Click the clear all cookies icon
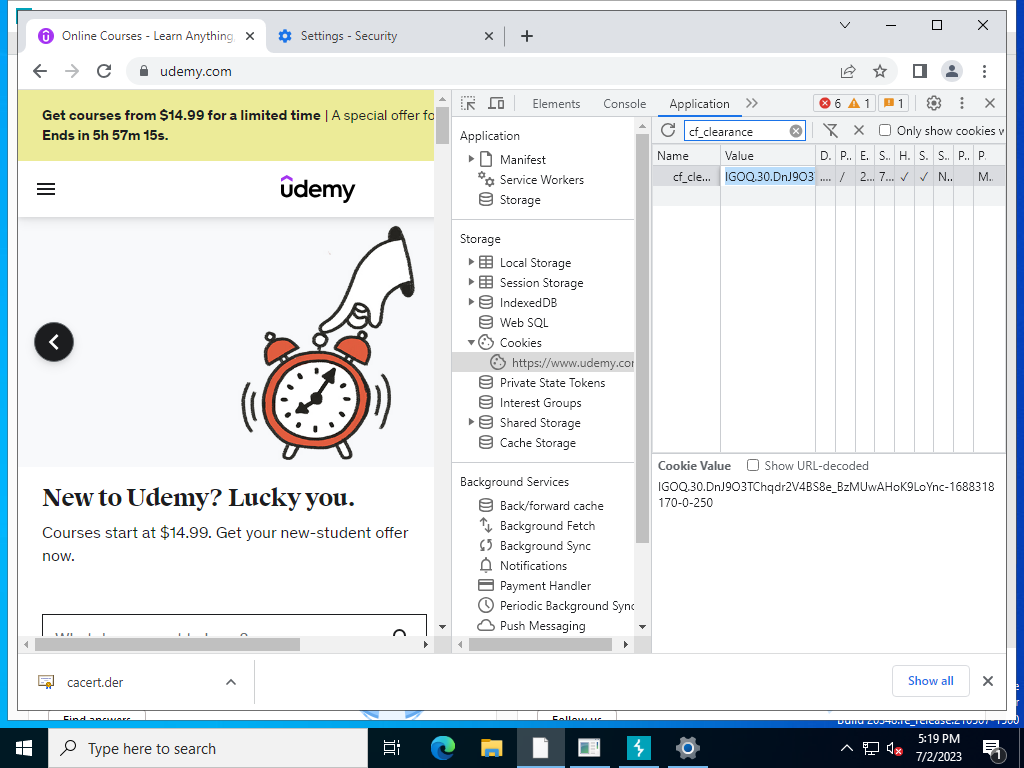 [858, 131]
